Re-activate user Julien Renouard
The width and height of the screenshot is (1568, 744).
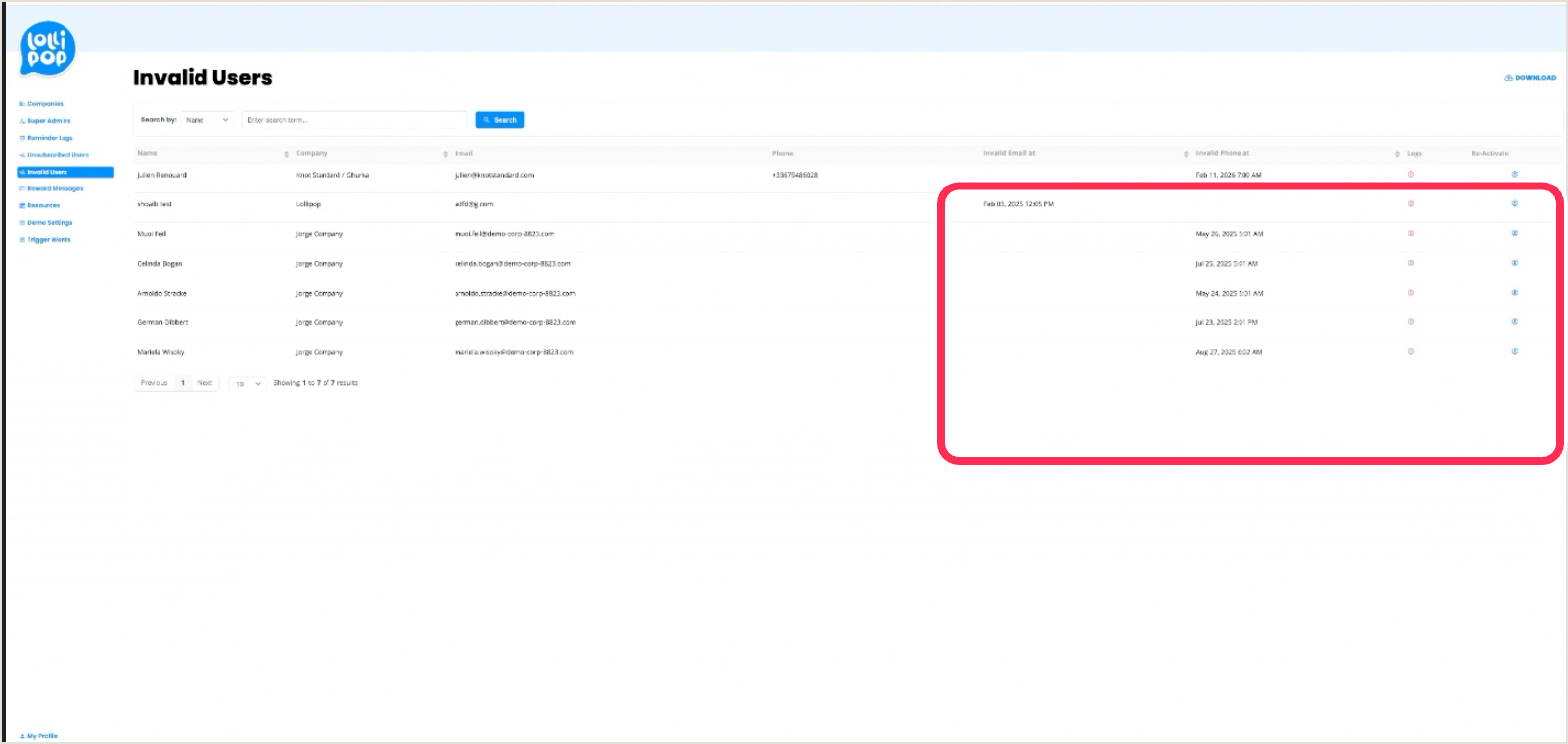pos(1515,175)
